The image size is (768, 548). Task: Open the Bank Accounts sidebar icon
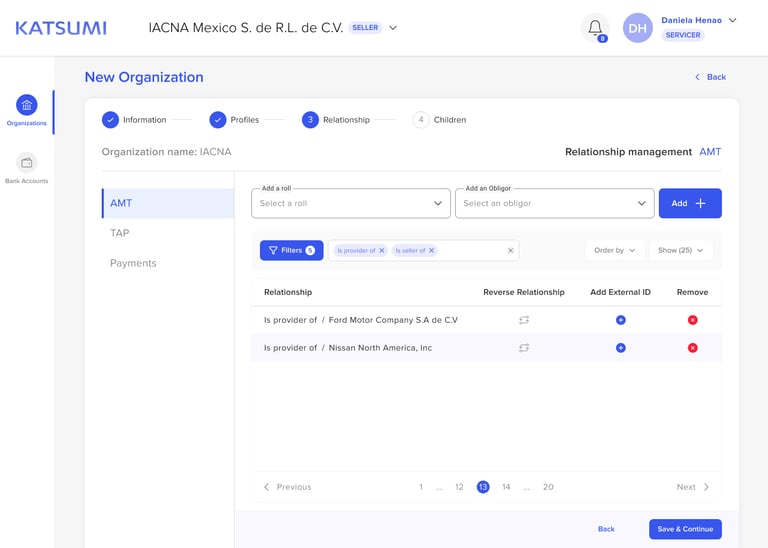(x=26, y=163)
